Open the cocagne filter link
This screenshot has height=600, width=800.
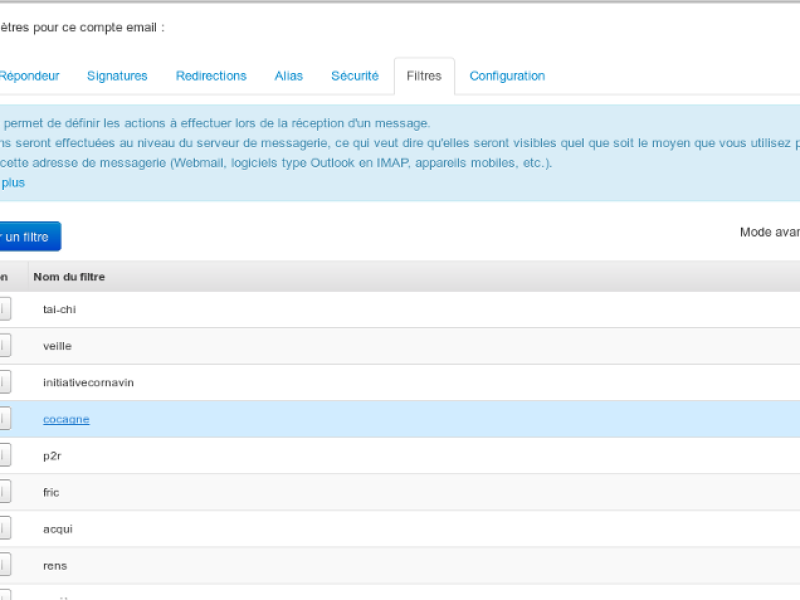(x=66, y=419)
